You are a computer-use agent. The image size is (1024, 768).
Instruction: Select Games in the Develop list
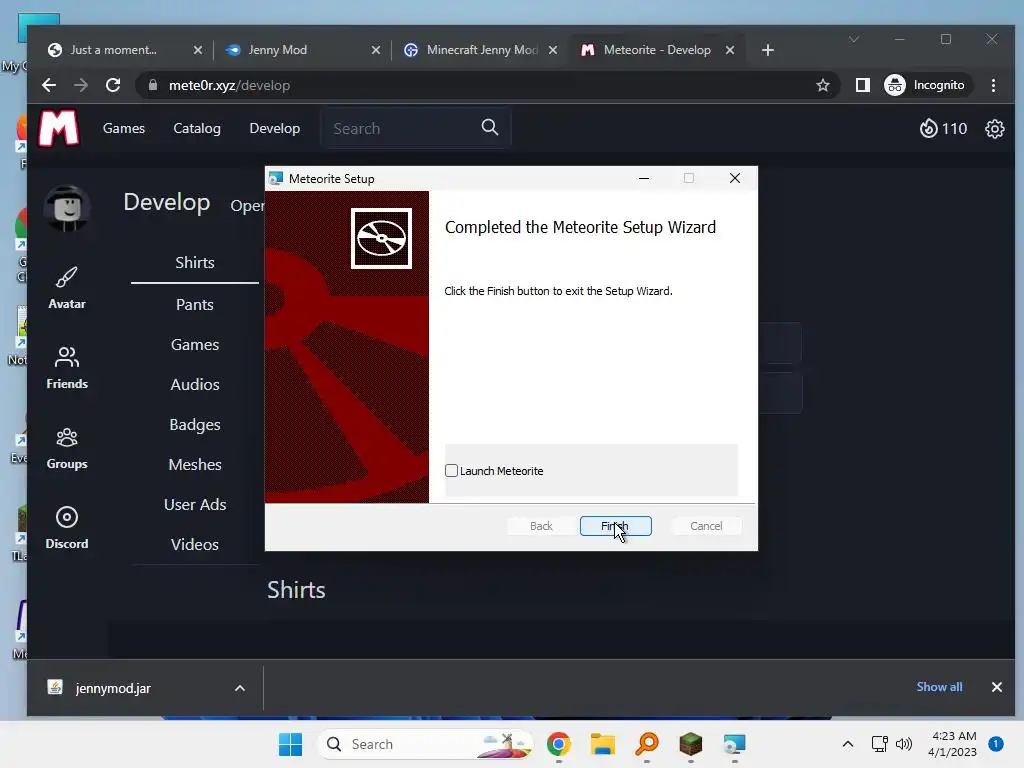(195, 345)
